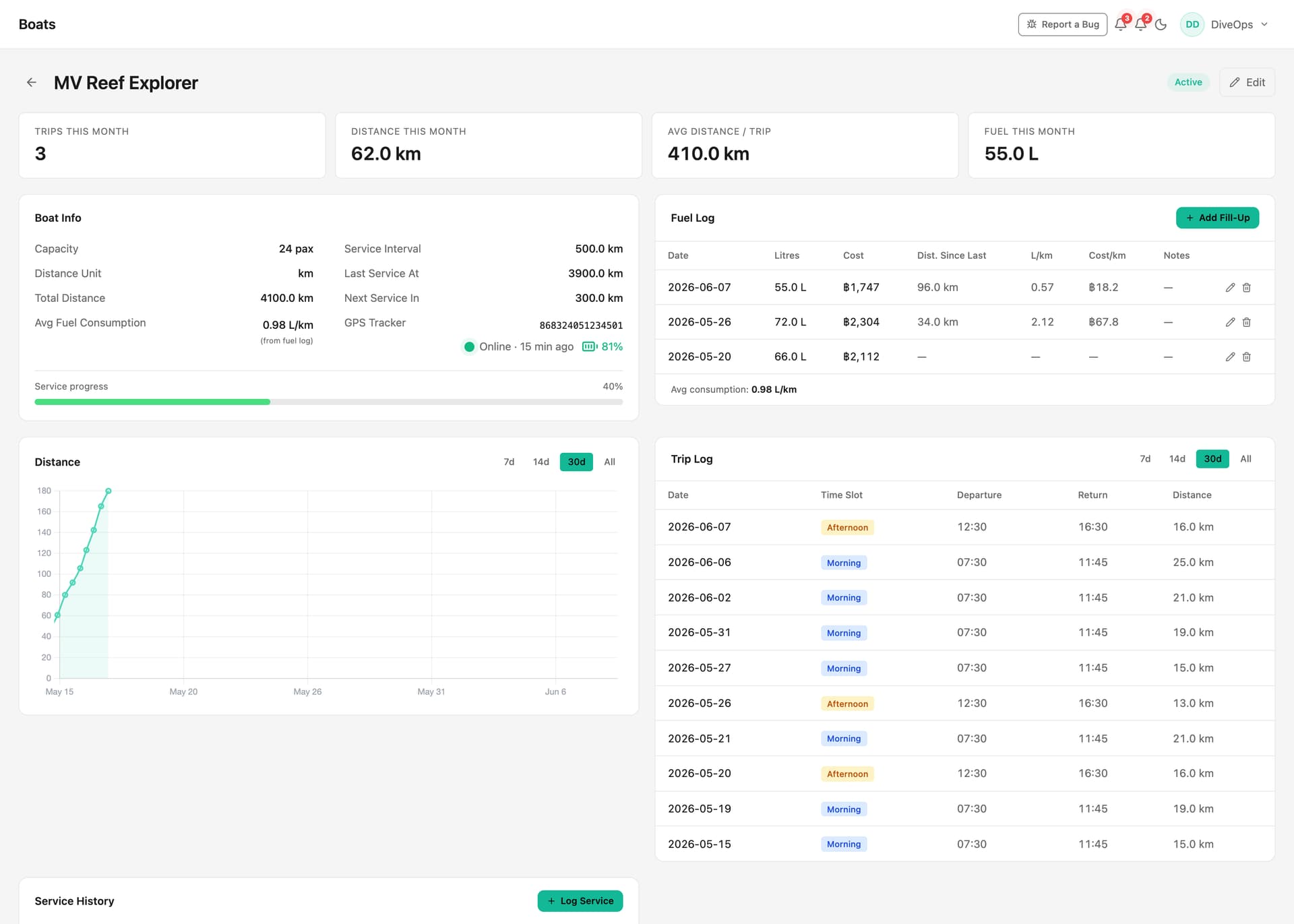Viewport: 1294px width, 924px height.
Task: Open the second notification bell with badge 2
Action: tap(1141, 24)
